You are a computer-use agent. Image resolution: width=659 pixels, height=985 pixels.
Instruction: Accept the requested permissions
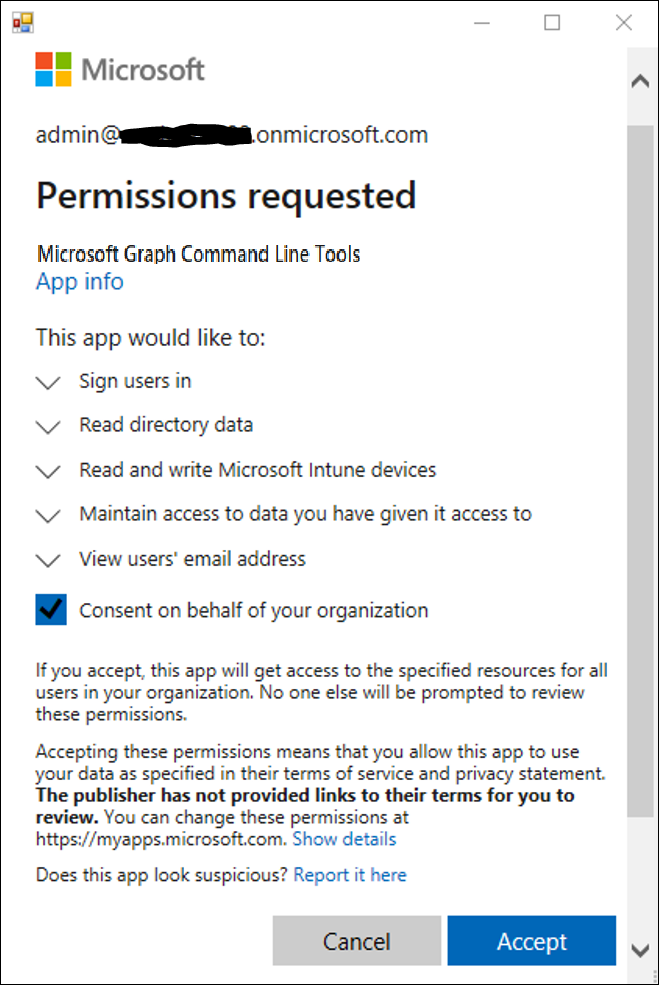click(x=531, y=940)
